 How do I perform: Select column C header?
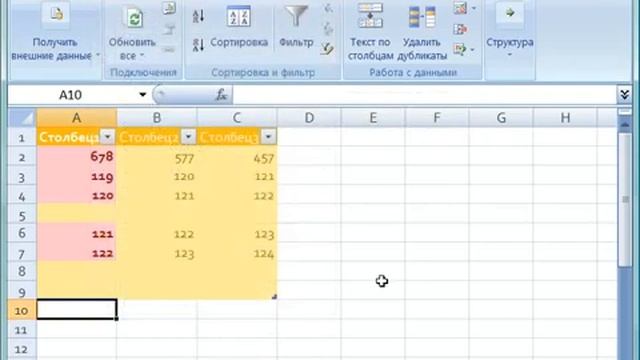(x=237, y=118)
